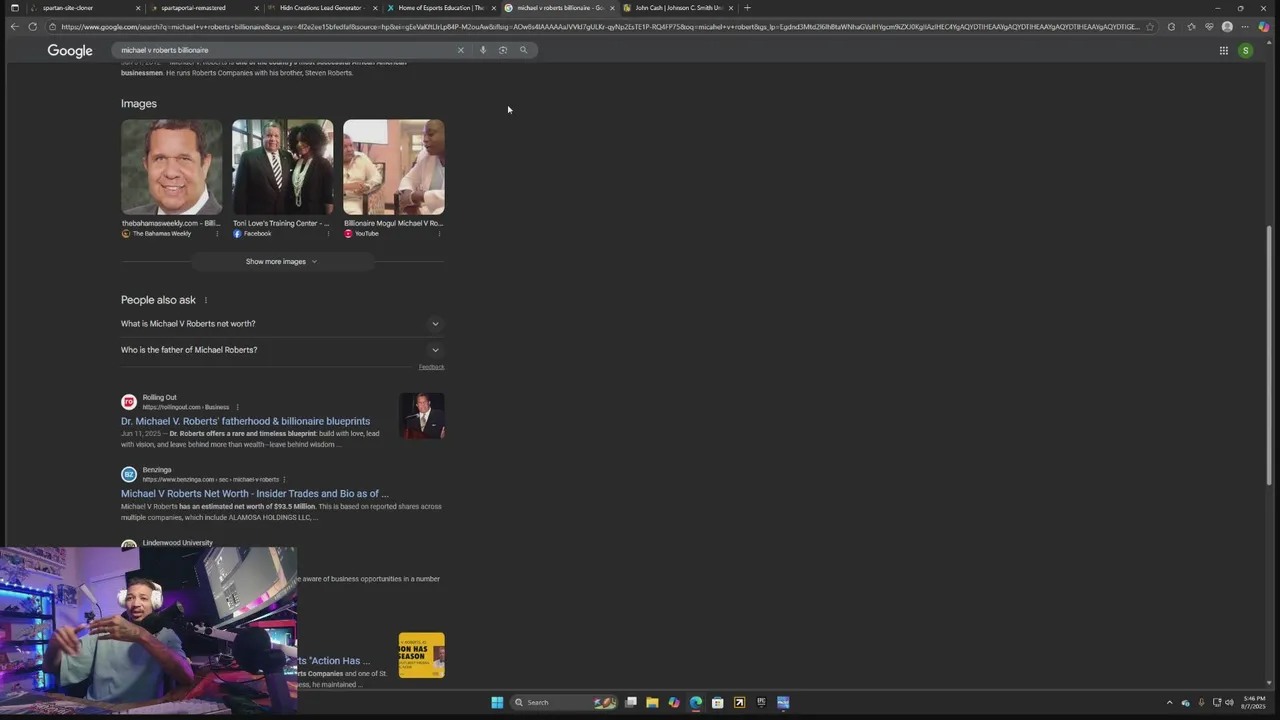Open taskbar clock showing 5:46 PM
This screenshot has height=720, width=1280.
(x=1254, y=702)
